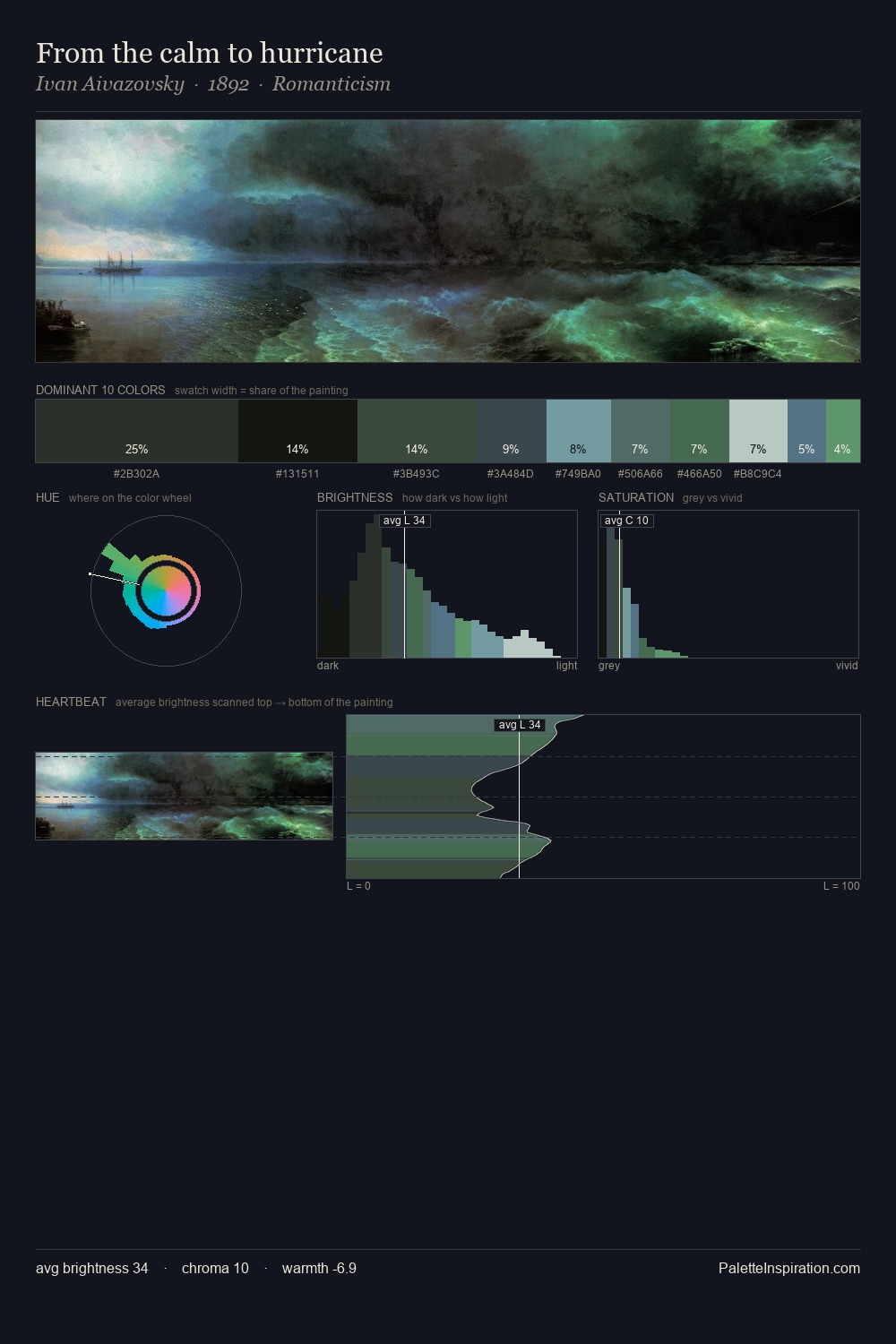Click the year 1892
This screenshot has height=1344, width=896.
pyautogui.click(x=228, y=84)
